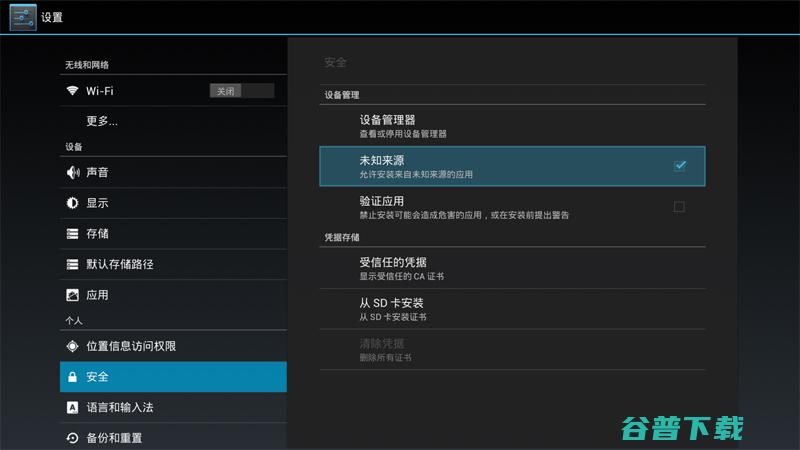This screenshot has width=800, height=450.
Task: Click the 设备管理 section header
Action: pyautogui.click(x=342, y=95)
